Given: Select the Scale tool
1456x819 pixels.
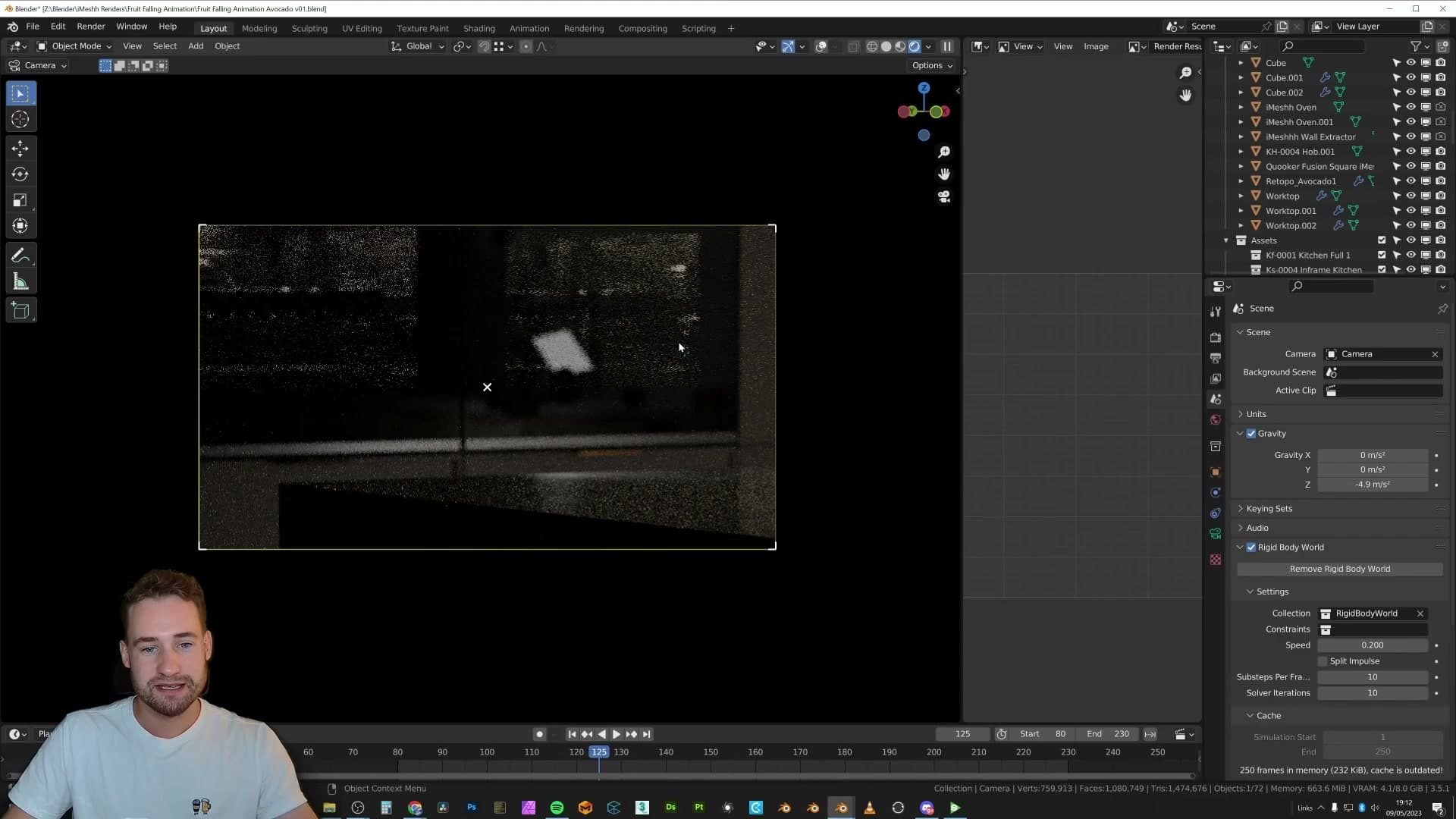Looking at the screenshot, I should pyautogui.click(x=20, y=200).
